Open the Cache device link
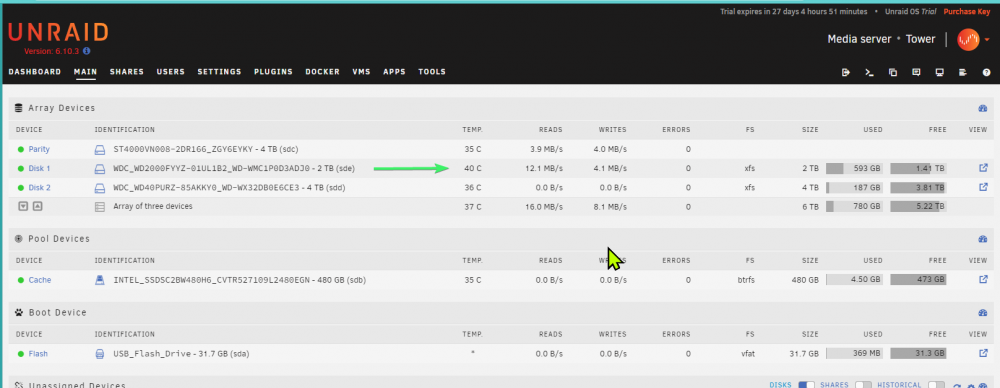Screen dimensions: 1000x388 40,280
